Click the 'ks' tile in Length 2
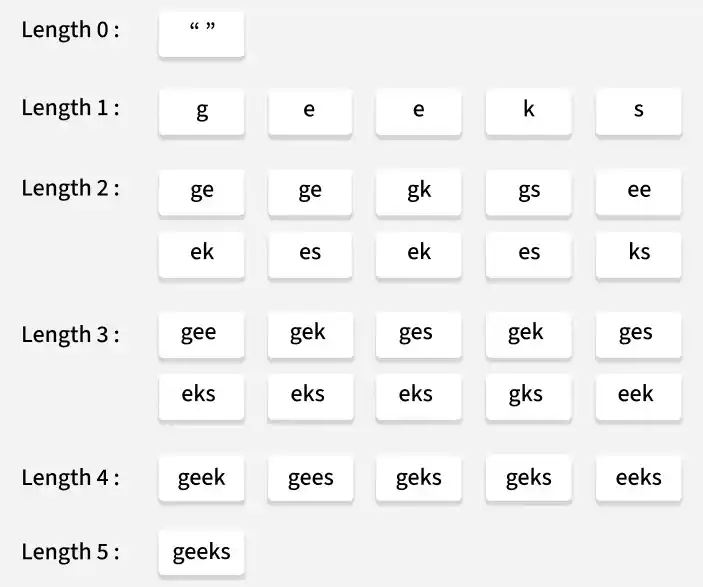703x587 pixels. [638, 252]
